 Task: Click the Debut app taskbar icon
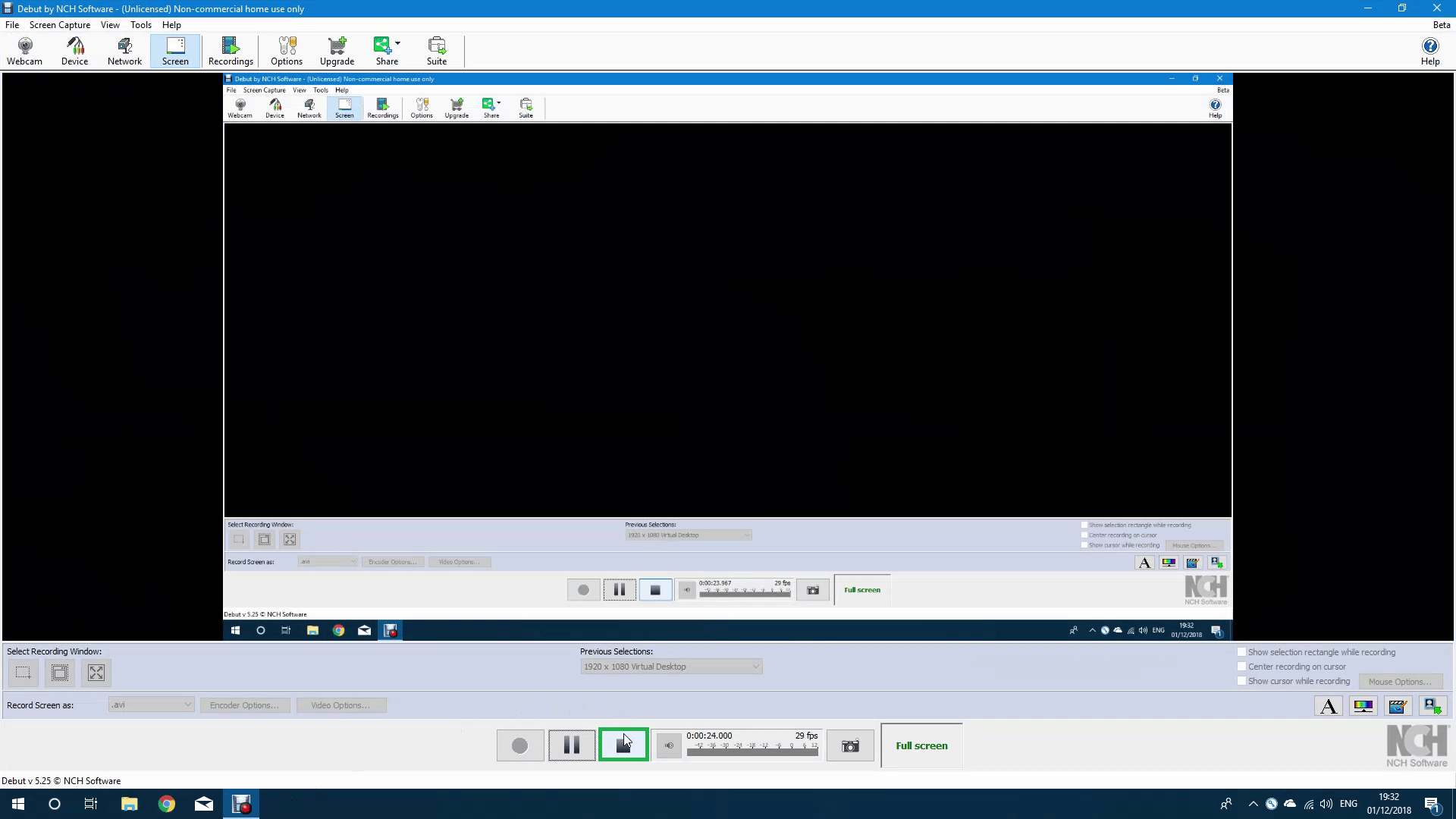tap(241, 804)
